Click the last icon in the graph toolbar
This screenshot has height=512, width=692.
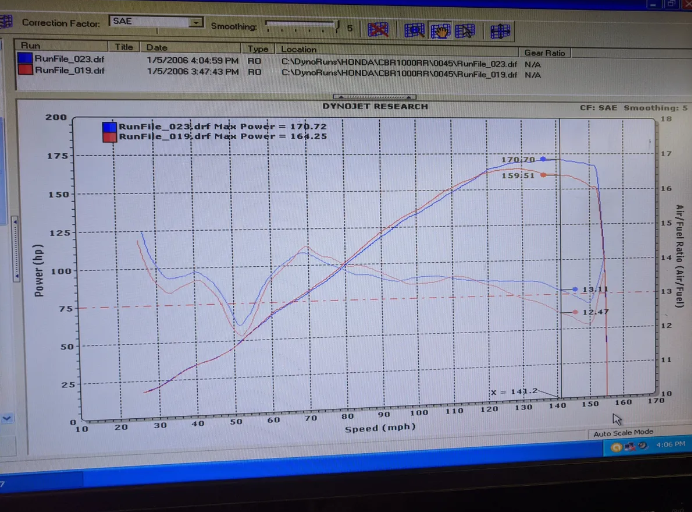pyautogui.click(x=499, y=31)
